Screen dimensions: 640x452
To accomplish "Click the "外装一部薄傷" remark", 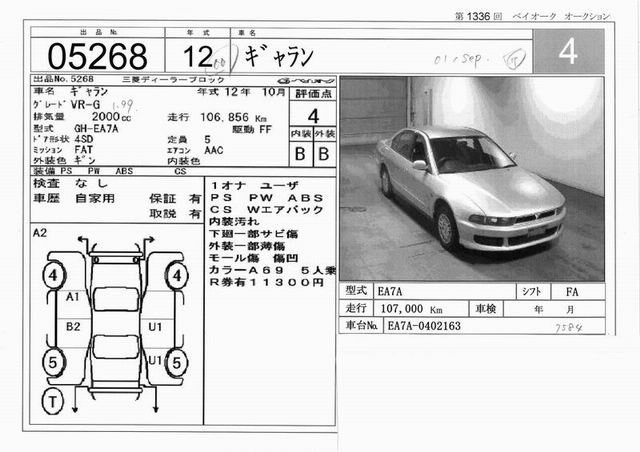I will [x=247, y=246].
